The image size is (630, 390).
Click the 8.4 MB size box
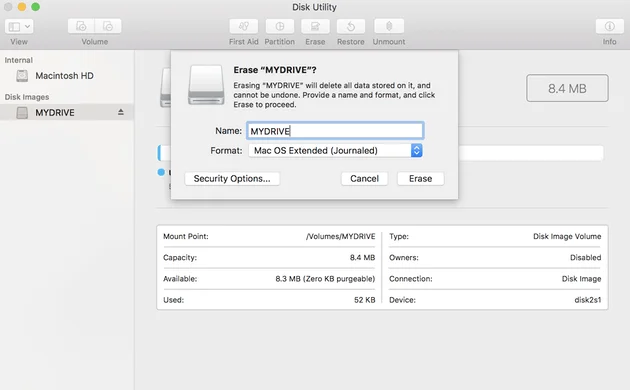click(x=567, y=88)
